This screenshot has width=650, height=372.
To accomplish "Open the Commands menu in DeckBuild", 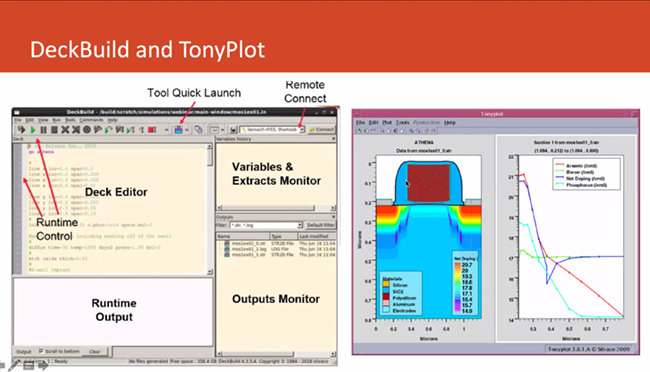I will (91, 120).
